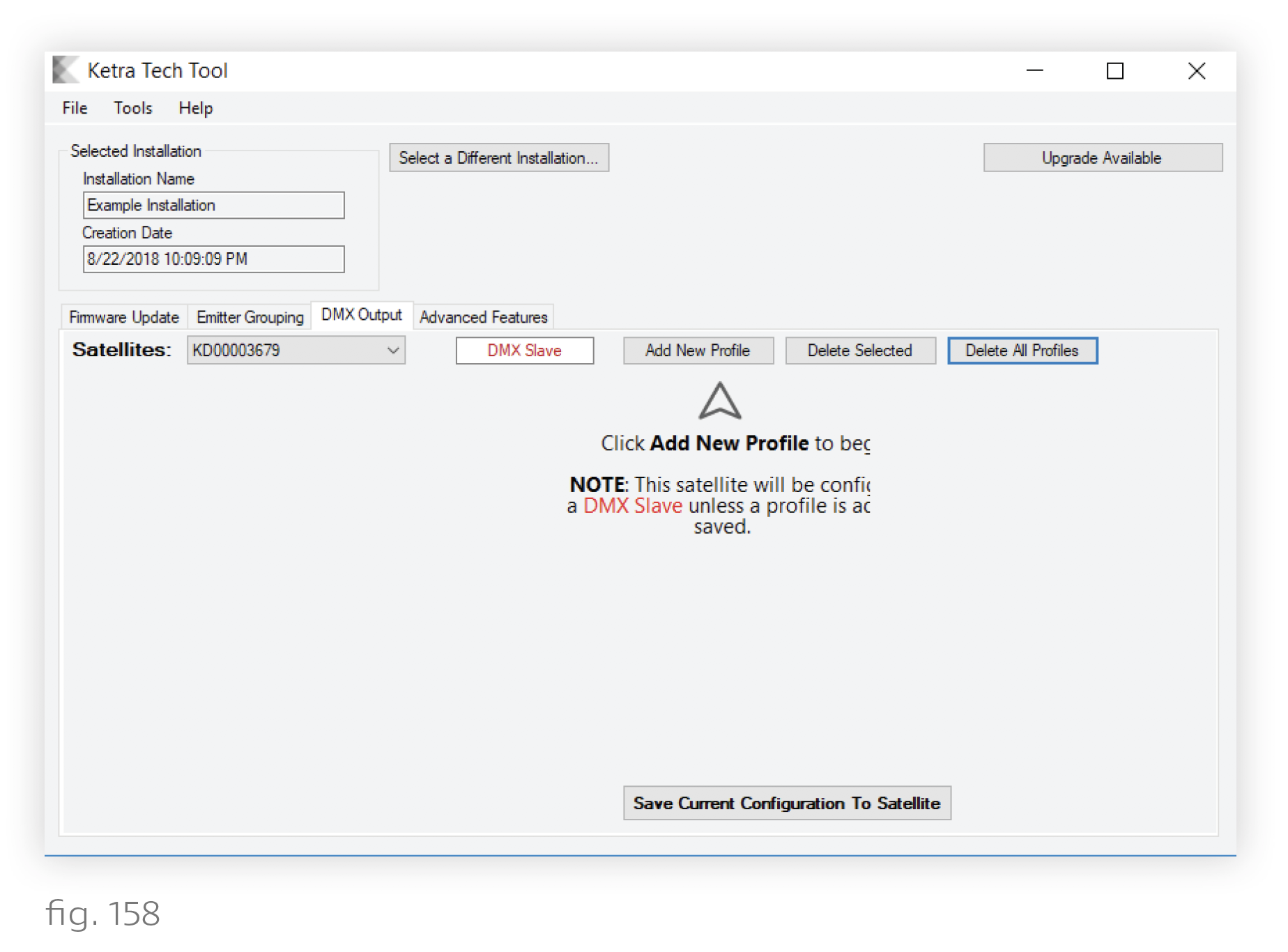Switch to the Firmware Update tab
Viewport: 1288px width, 952px height.
coord(124,317)
